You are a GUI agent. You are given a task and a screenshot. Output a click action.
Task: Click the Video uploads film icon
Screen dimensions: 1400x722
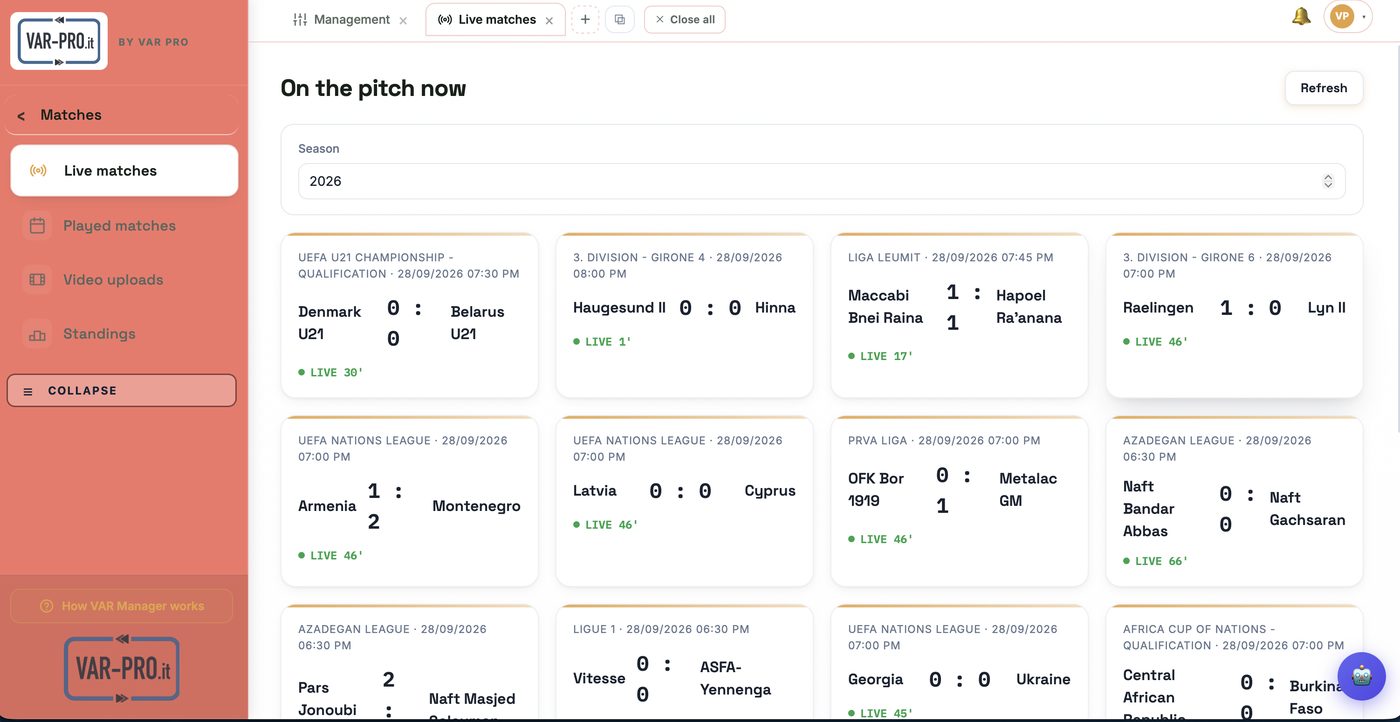coord(37,280)
